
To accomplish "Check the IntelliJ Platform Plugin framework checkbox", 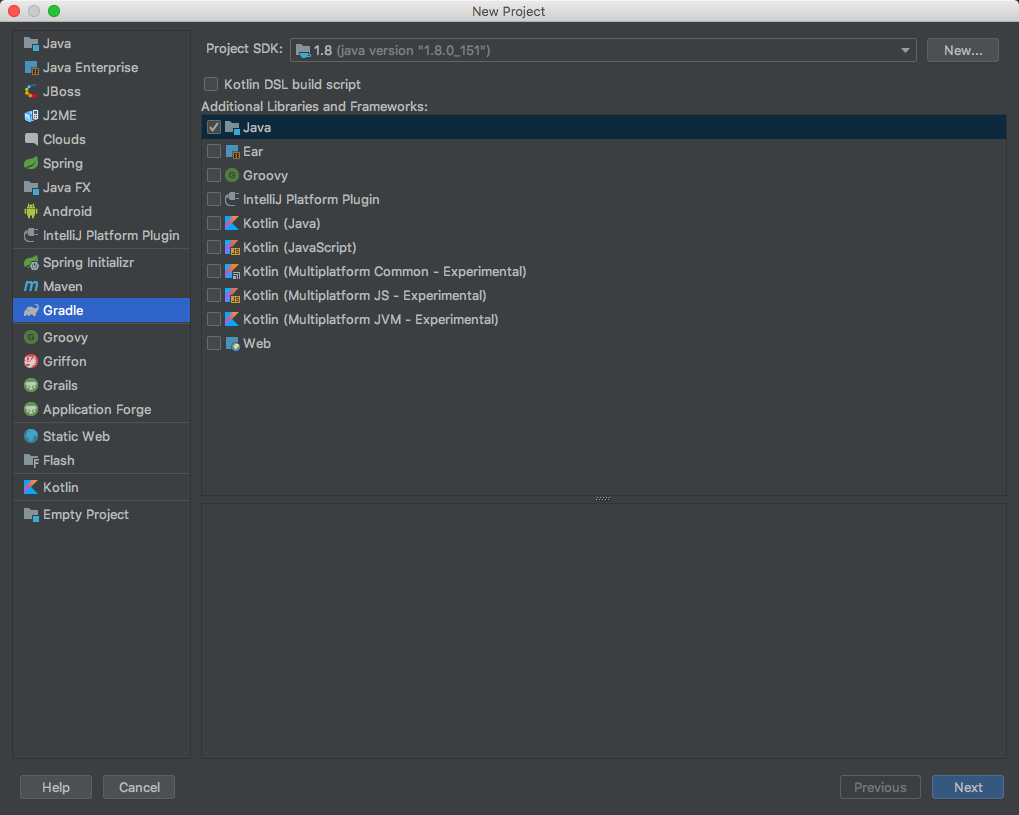I will (x=214, y=200).
